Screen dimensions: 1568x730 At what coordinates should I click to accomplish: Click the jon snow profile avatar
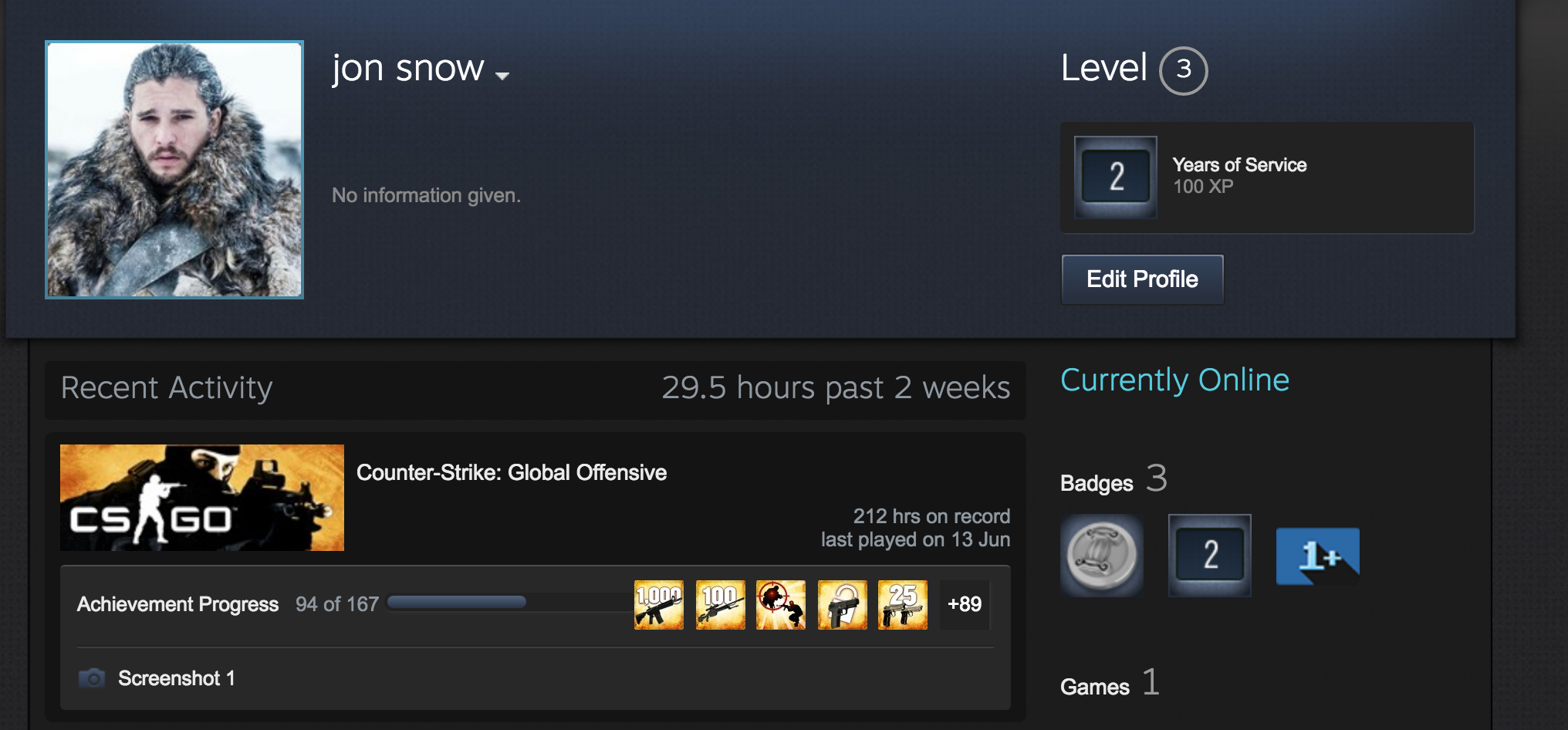tap(174, 170)
